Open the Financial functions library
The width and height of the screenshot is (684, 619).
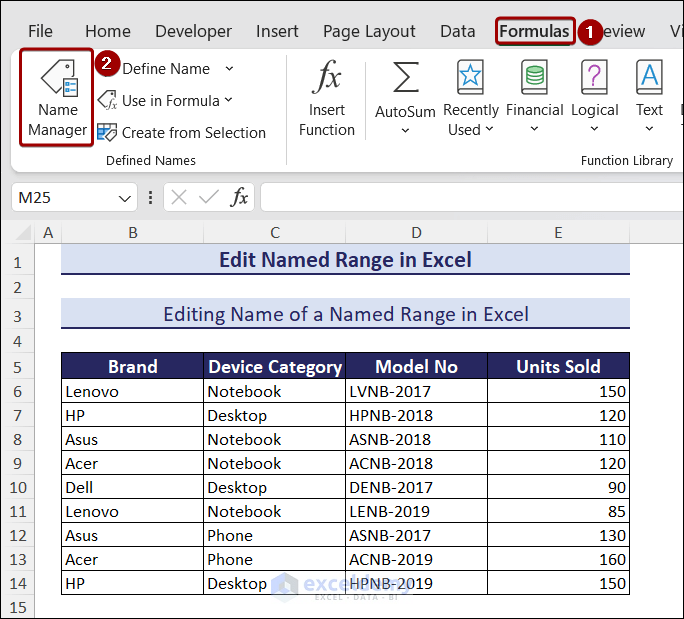point(534,100)
